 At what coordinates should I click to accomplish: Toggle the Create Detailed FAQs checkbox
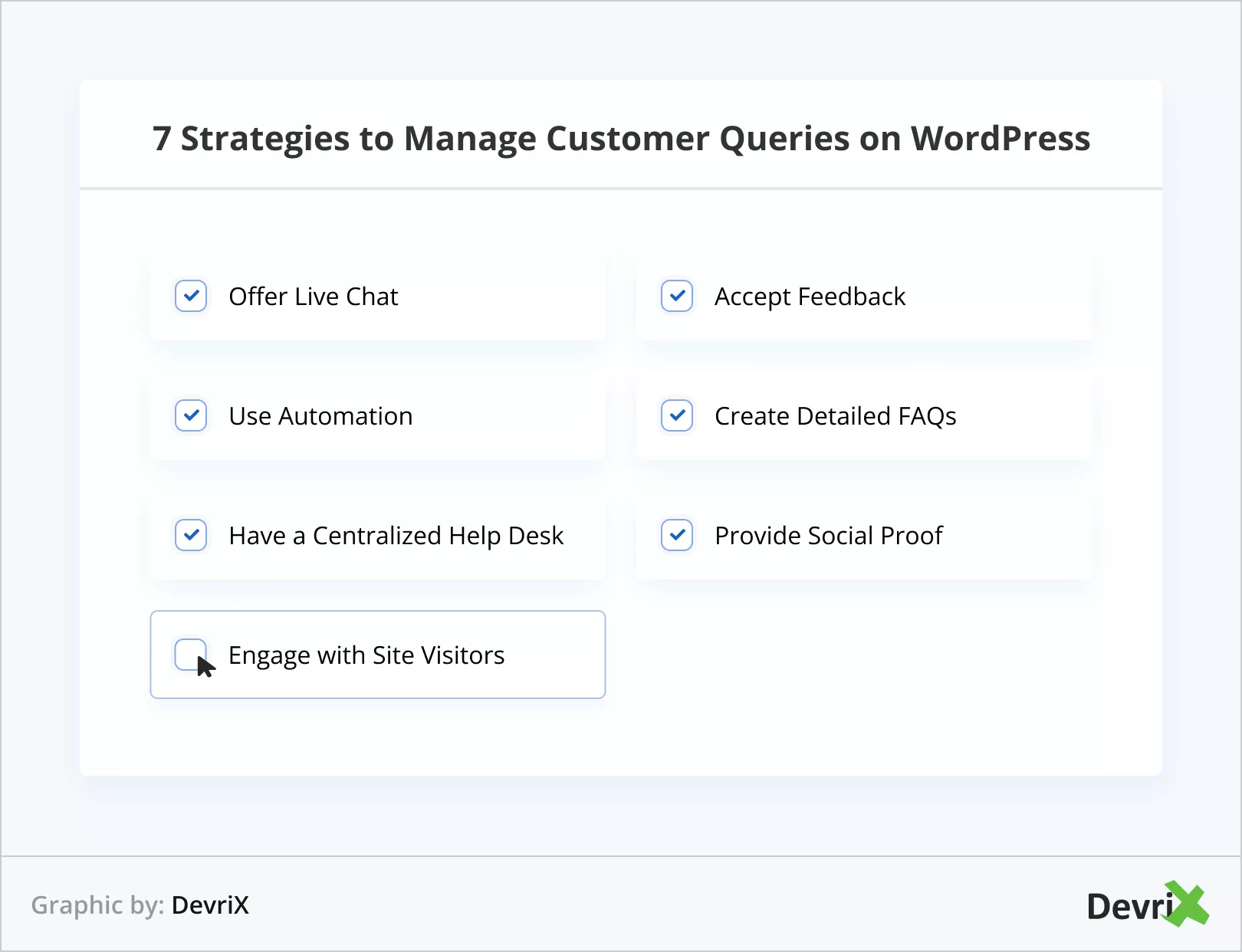(x=677, y=415)
